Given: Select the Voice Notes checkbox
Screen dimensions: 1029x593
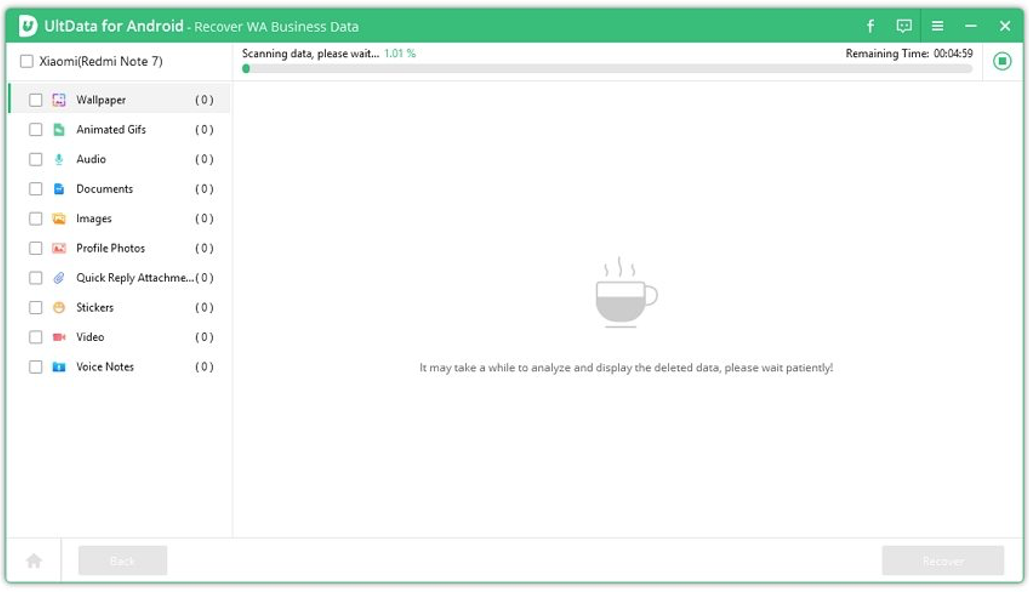Looking at the screenshot, I should tap(35, 367).
